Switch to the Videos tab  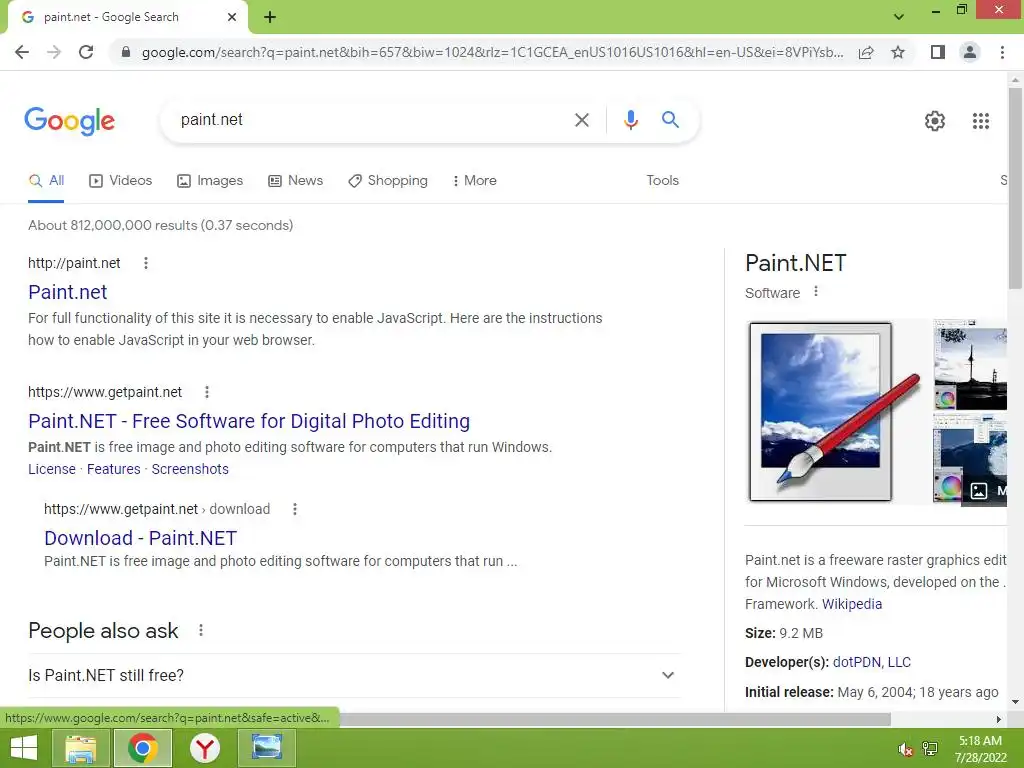[121, 181]
